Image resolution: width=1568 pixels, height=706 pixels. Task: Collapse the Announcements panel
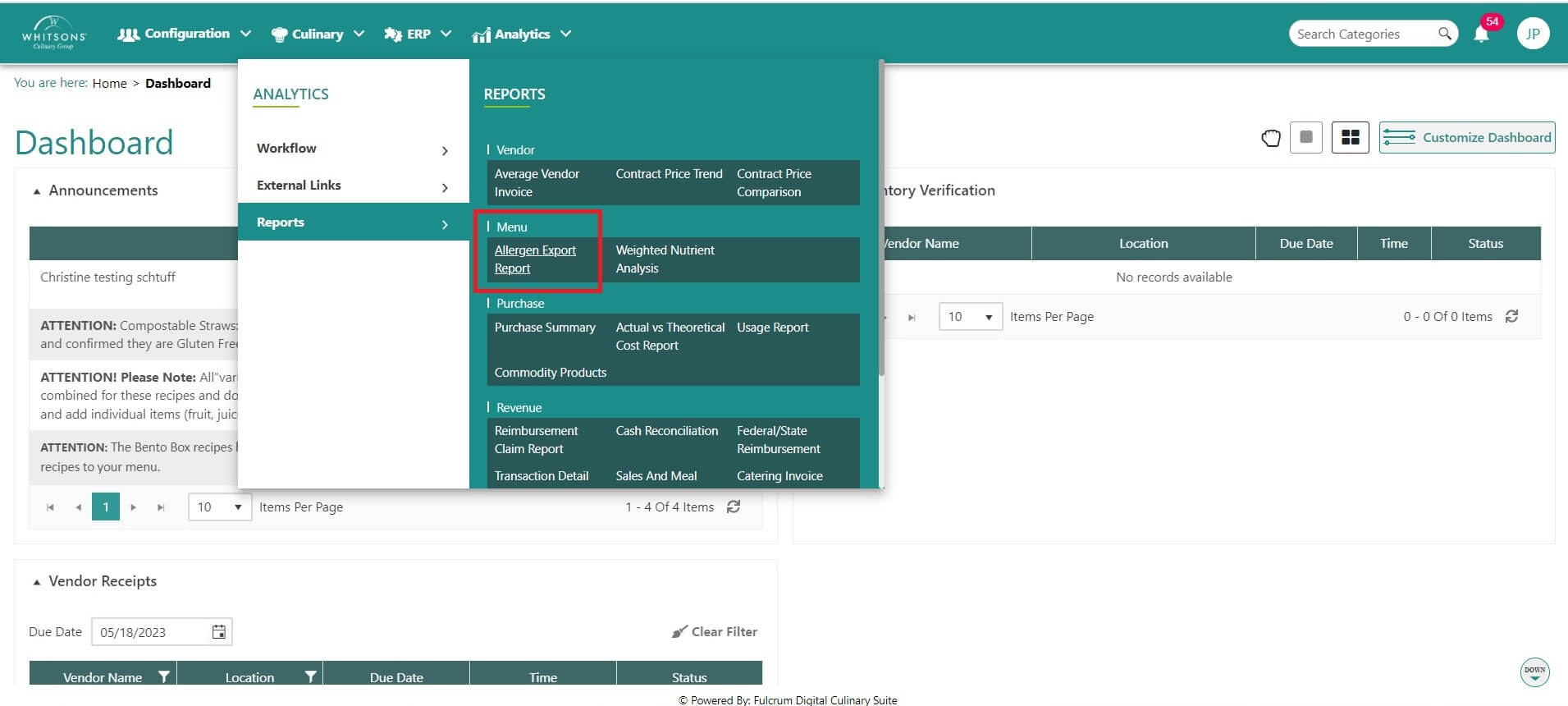[x=37, y=191]
